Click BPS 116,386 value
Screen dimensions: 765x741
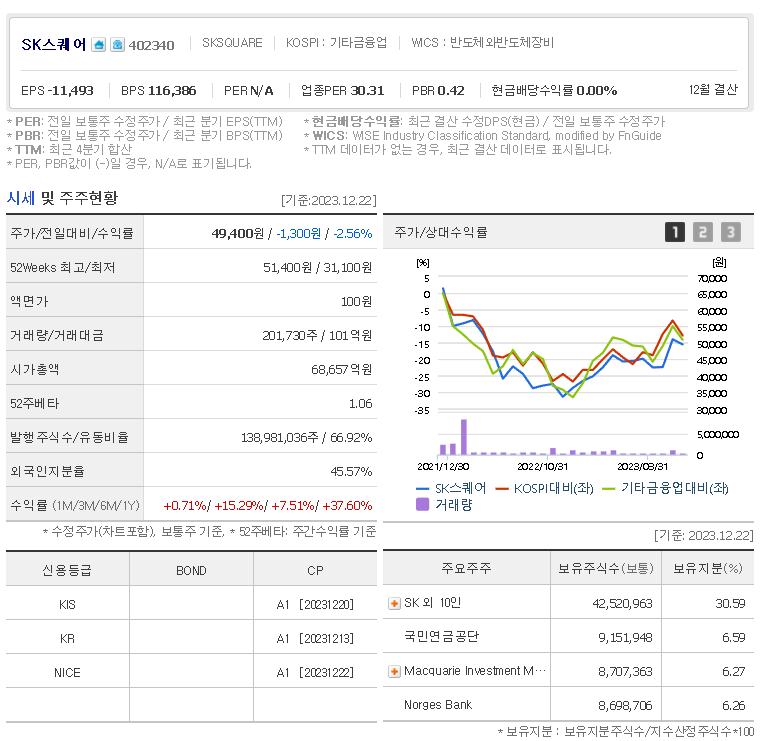pyautogui.click(x=159, y=91)
